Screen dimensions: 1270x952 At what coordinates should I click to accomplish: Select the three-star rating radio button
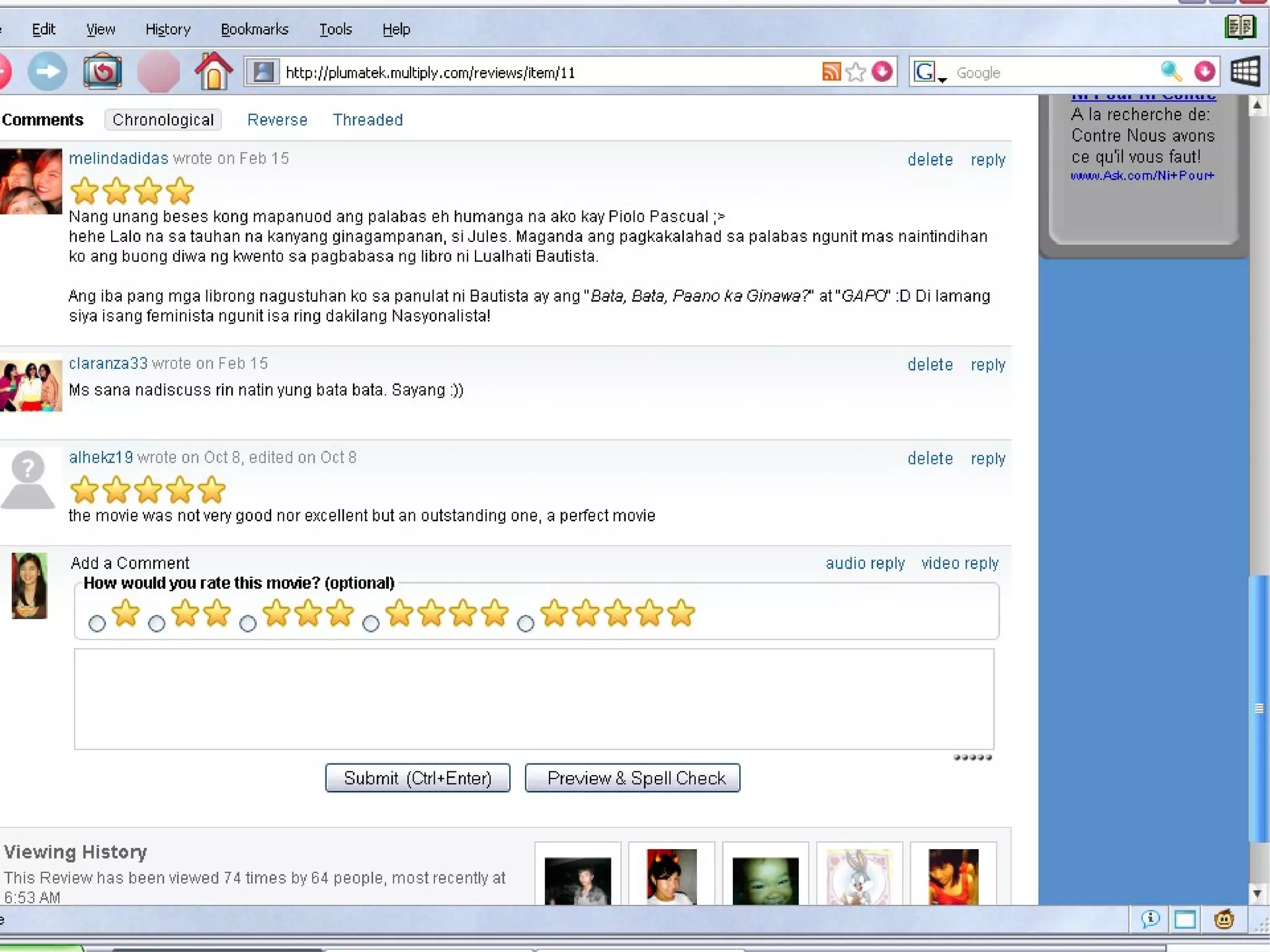click(248, 623)
